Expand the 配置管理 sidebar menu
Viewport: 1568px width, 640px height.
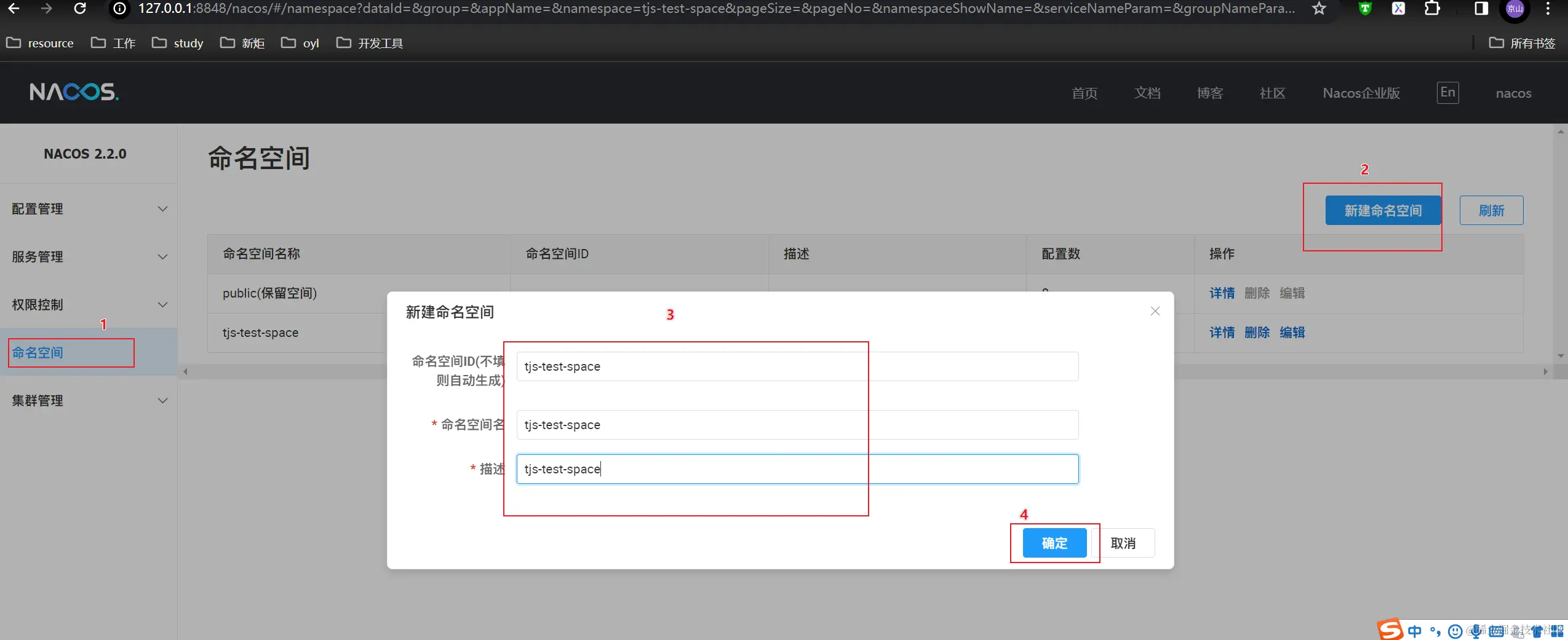pyautogui.click(x=89, y=209)
